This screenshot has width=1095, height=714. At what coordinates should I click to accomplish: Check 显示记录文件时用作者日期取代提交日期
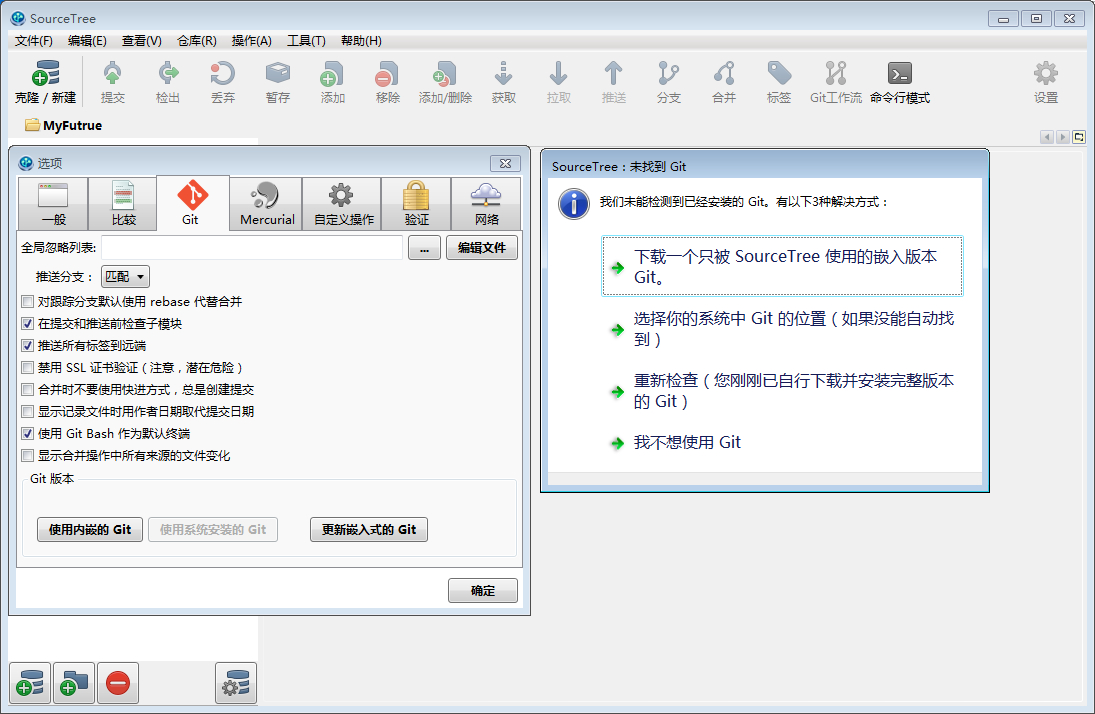coord(27,411)
